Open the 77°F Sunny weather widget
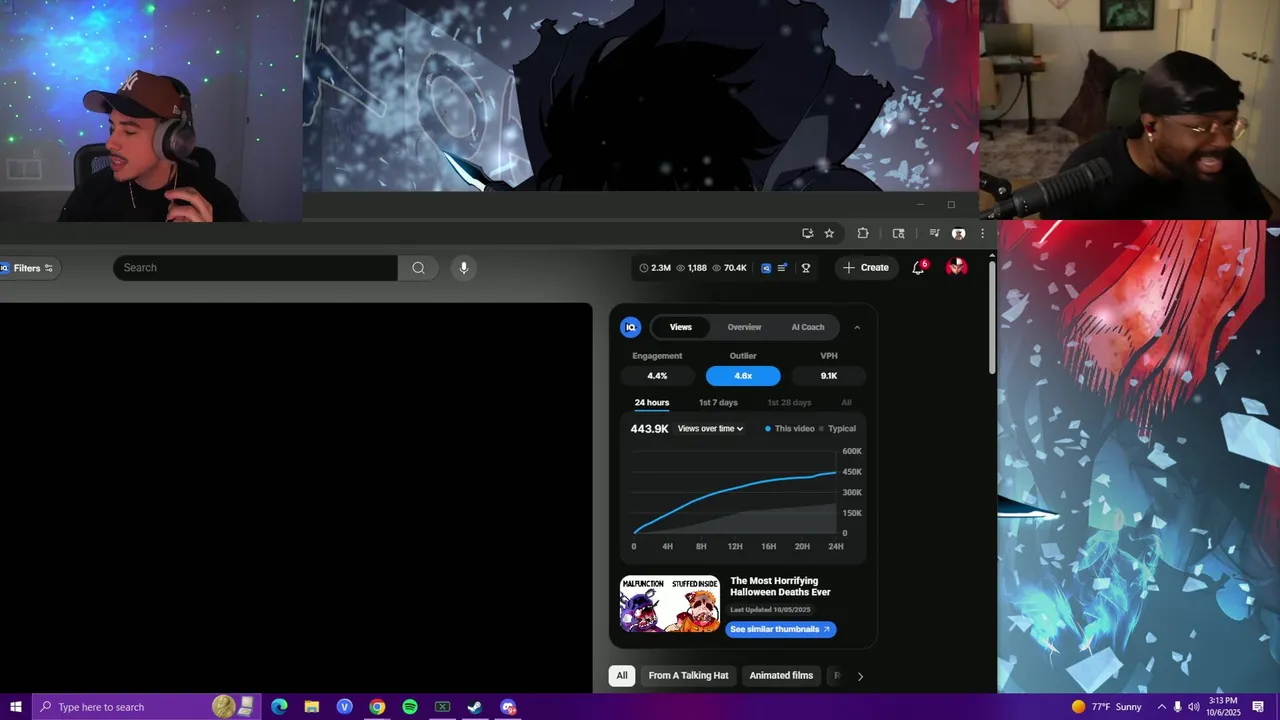Image resolution: width=1280 pixels, height=720 pixels. pos(1106,707)
